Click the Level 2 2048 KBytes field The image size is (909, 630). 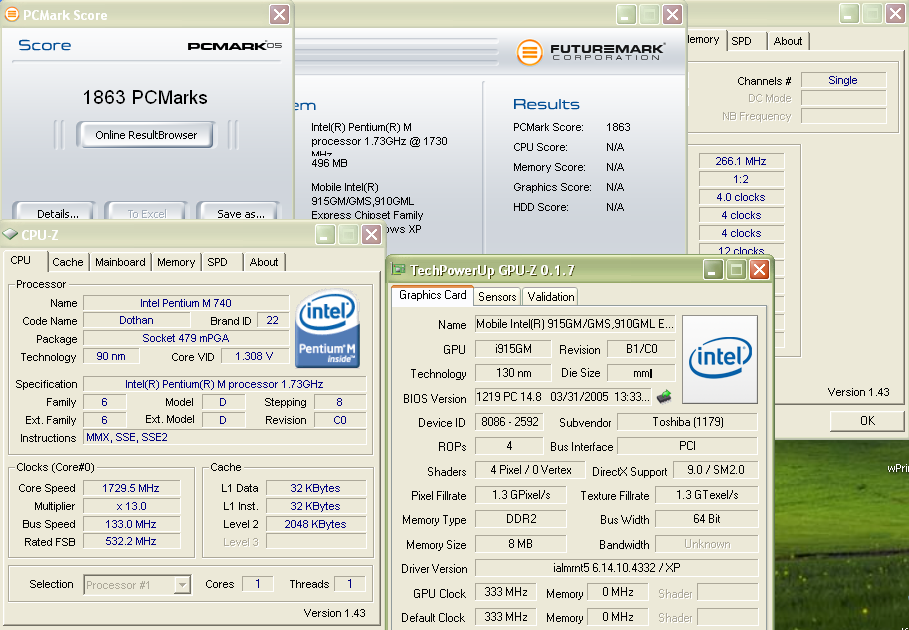(x=315, y=524)
